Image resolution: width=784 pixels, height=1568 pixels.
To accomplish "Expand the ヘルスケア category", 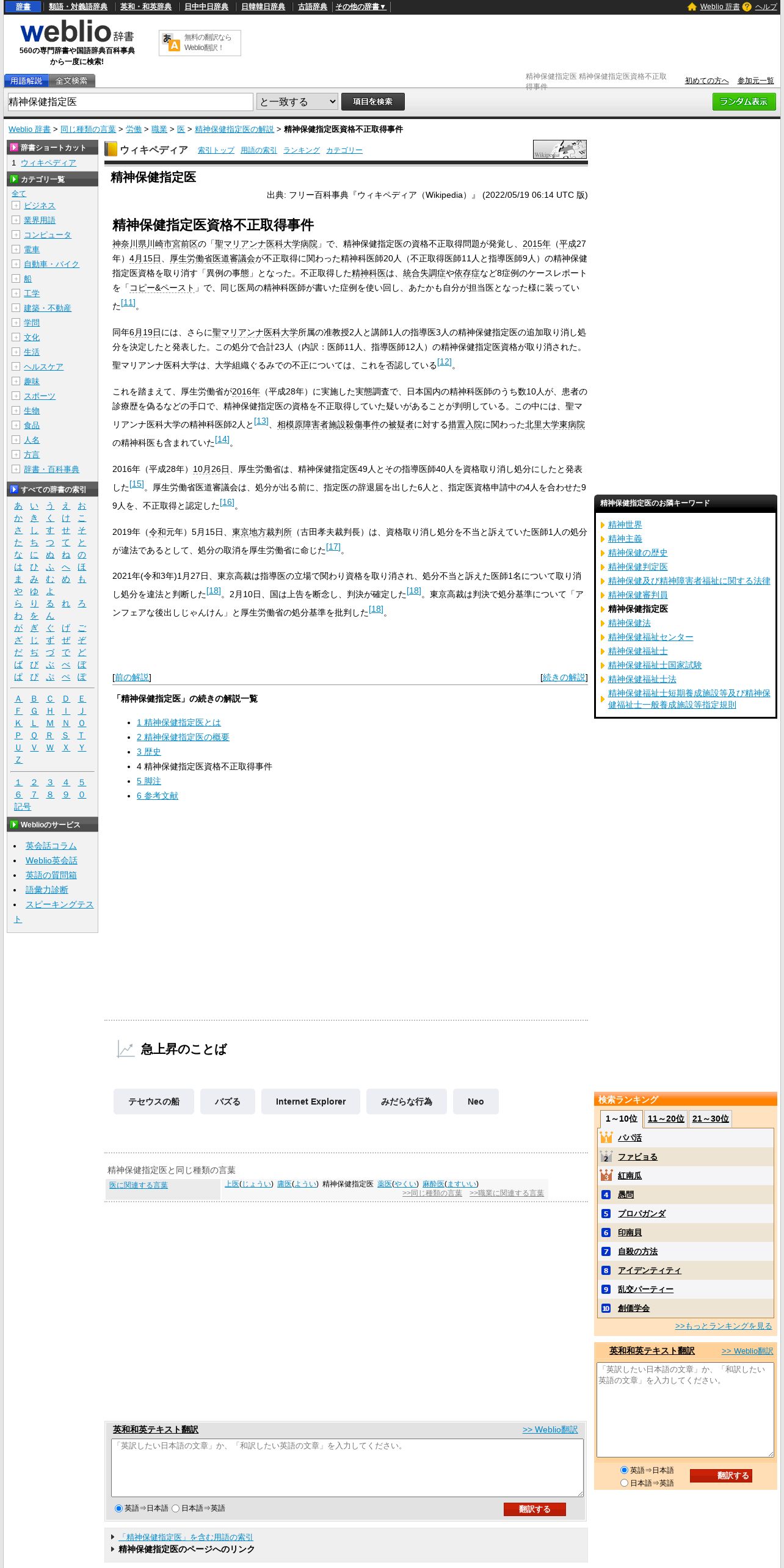I will click(16, 366).
